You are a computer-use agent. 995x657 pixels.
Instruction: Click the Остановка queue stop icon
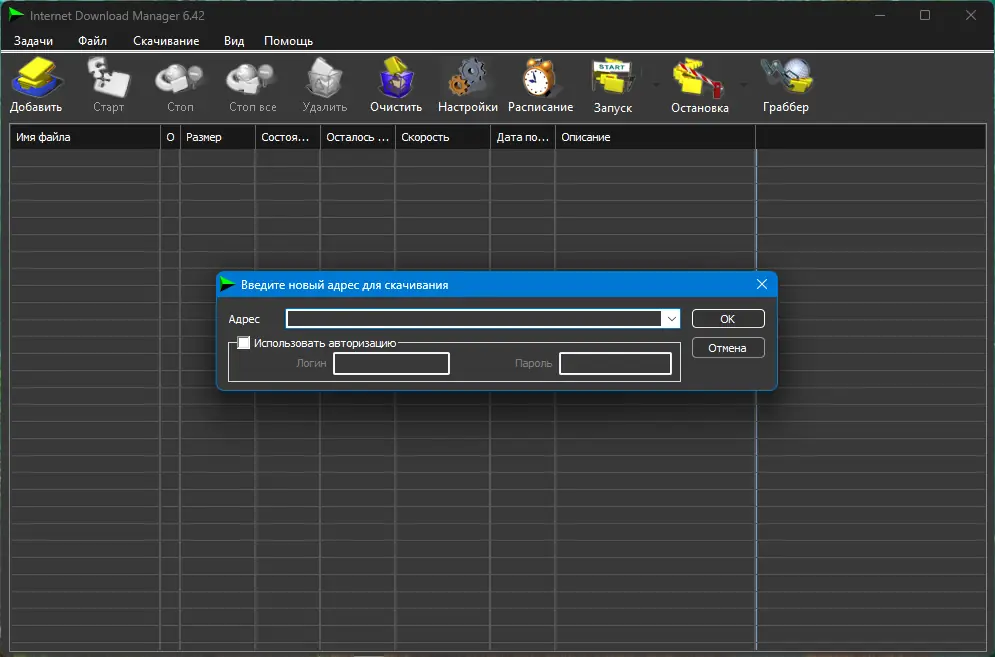(698, 79)
